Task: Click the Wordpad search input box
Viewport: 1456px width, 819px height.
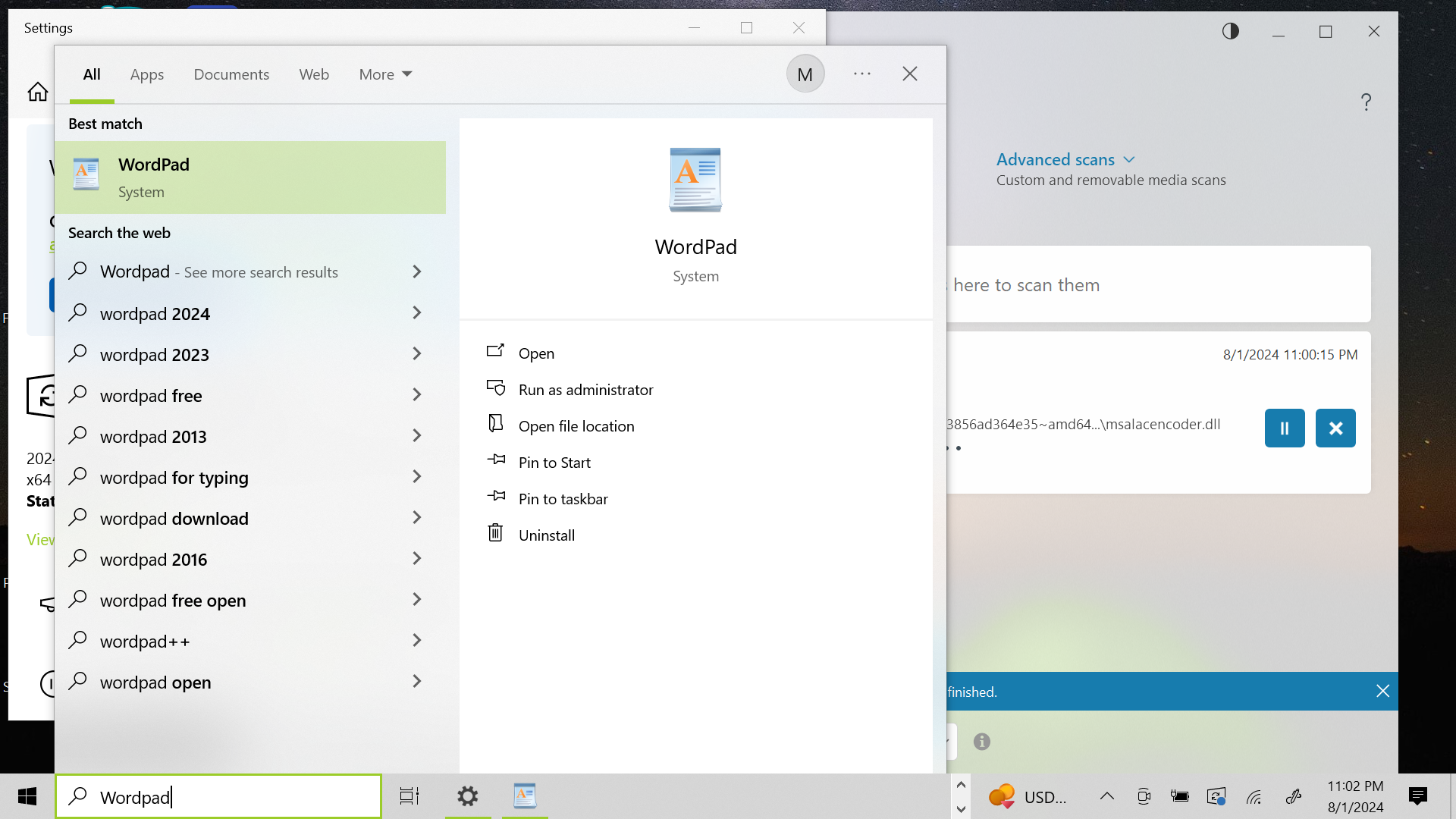Action: (227, 797)
